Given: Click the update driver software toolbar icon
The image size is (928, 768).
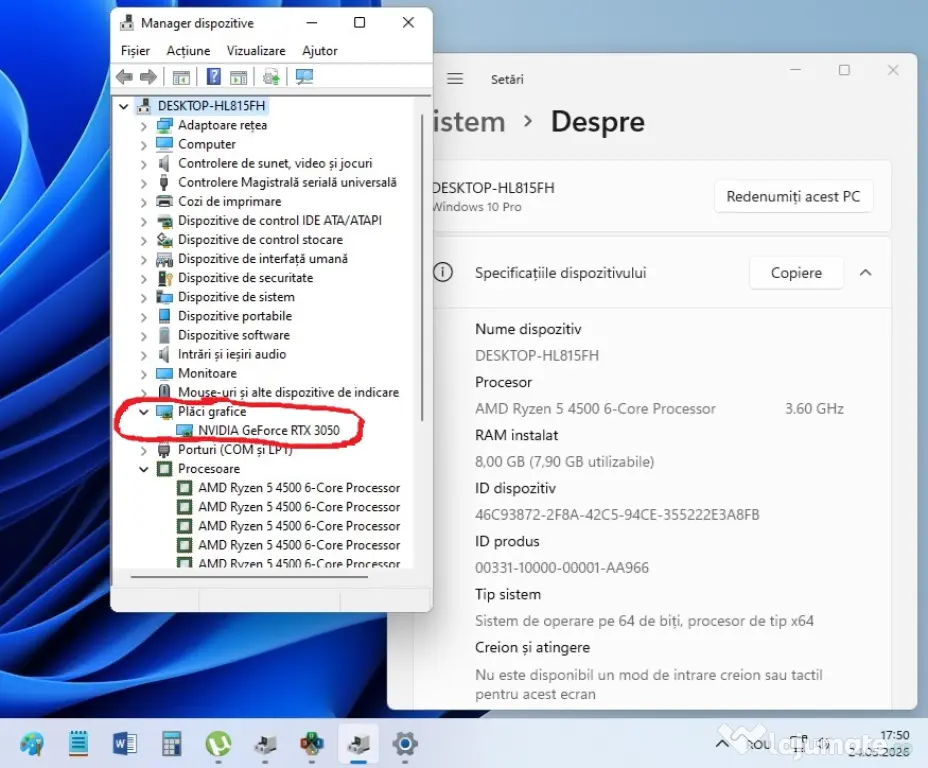Looking at the screenshot, I should [x=271, y=76].
